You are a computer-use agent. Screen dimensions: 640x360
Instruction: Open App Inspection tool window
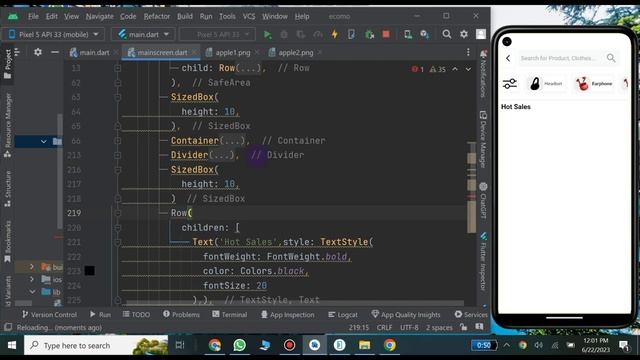tap(287, 315)
